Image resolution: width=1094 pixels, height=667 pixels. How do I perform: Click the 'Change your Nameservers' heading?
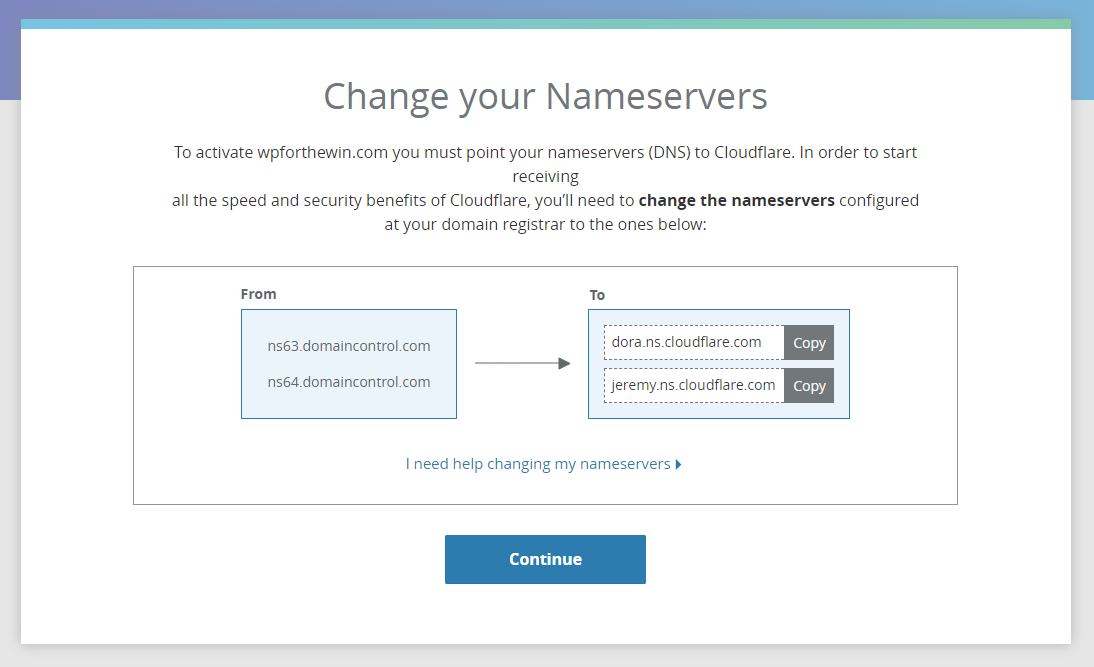coord(545,97)
